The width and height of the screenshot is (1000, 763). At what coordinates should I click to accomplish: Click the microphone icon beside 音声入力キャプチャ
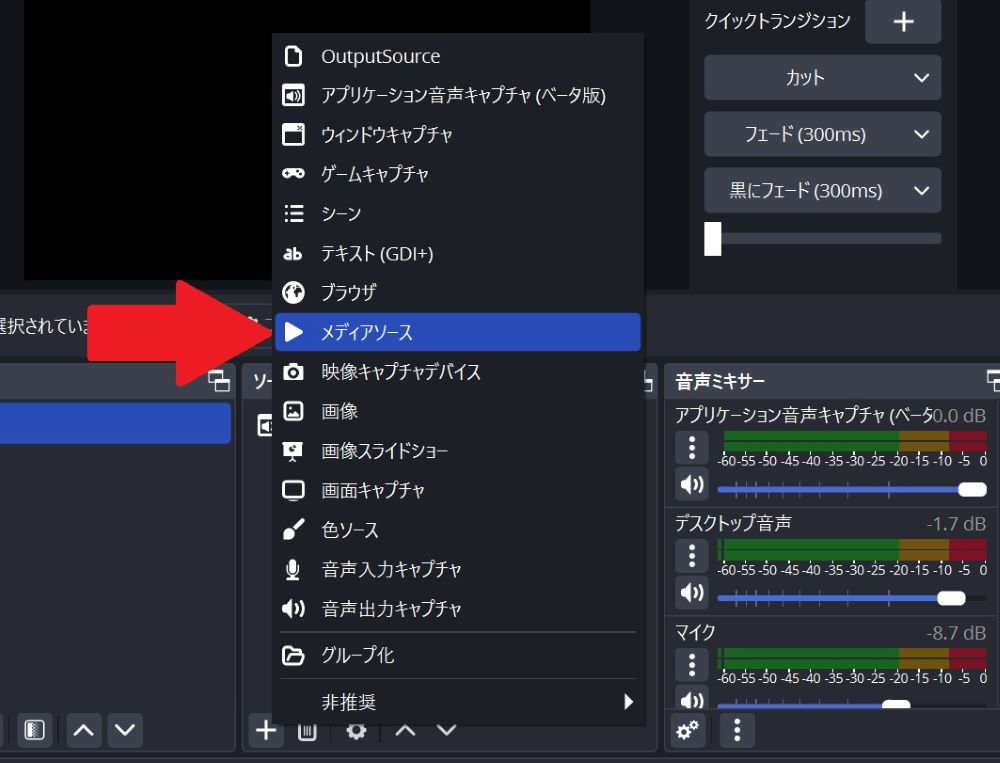293,569
